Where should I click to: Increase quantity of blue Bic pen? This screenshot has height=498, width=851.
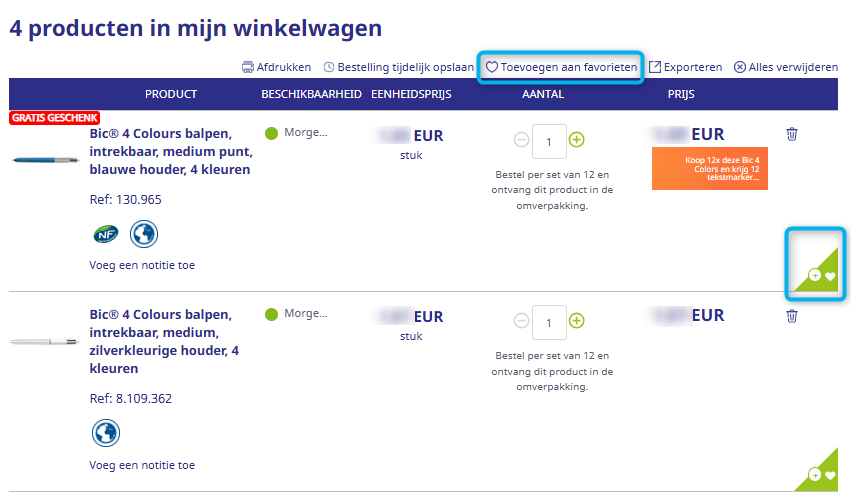pos(577,140)
